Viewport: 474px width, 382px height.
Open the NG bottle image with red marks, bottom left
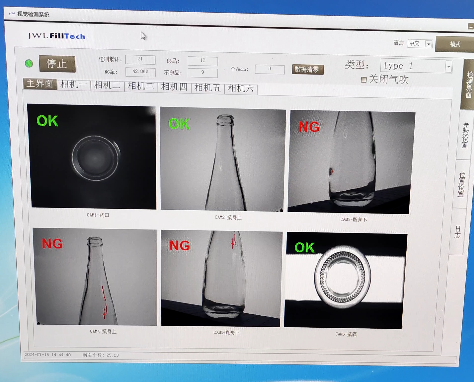click(95, 277)
